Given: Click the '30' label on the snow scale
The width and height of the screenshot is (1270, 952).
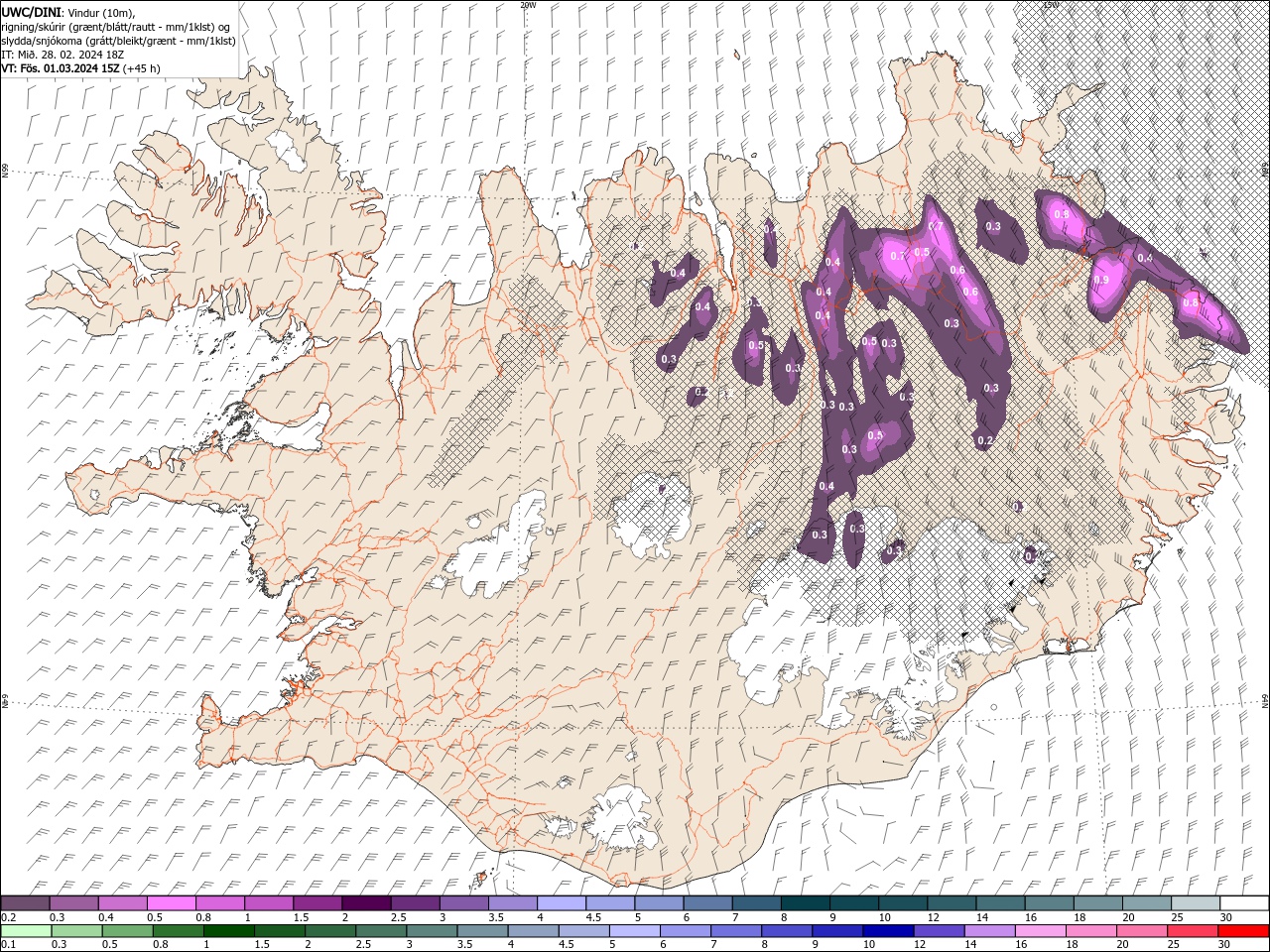Looking at the screenshot, I should (1226, 917).
